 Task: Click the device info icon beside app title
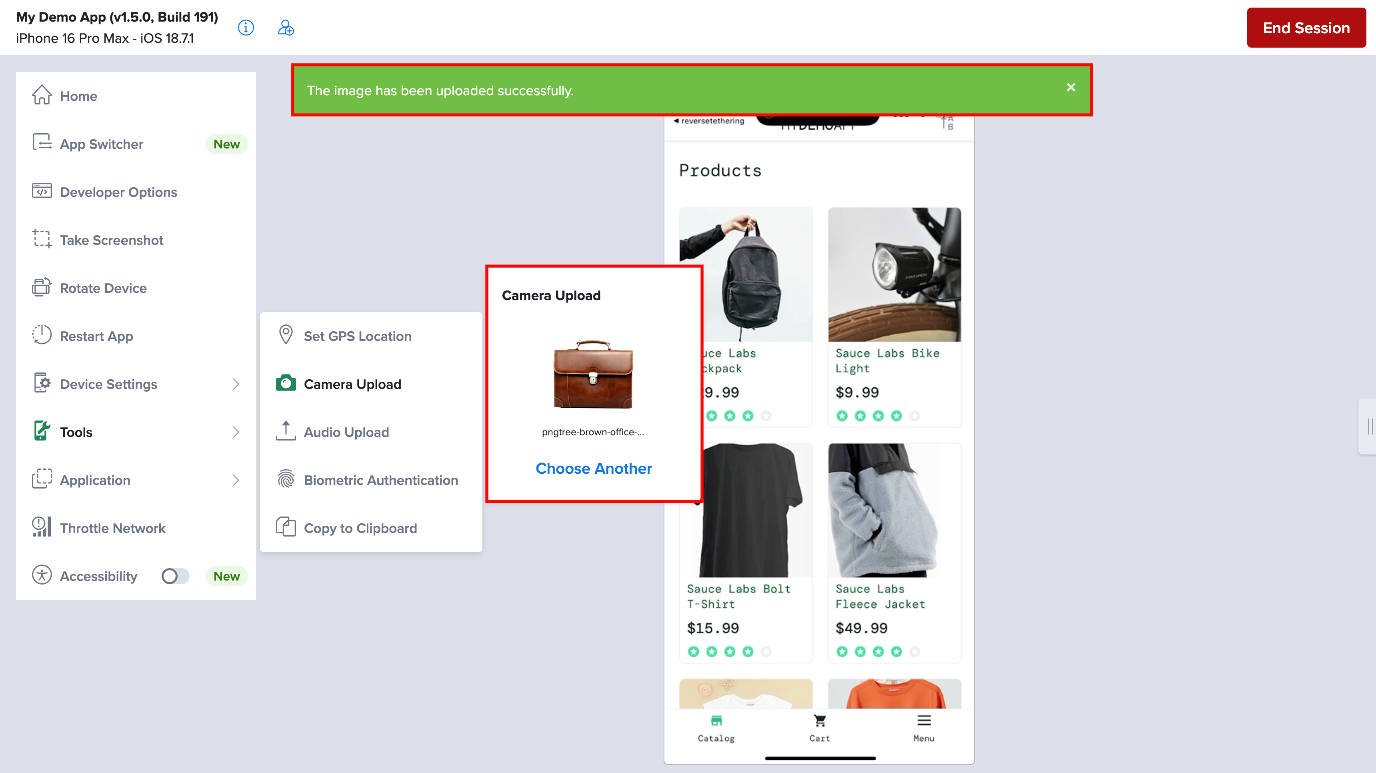pos(245,28)
